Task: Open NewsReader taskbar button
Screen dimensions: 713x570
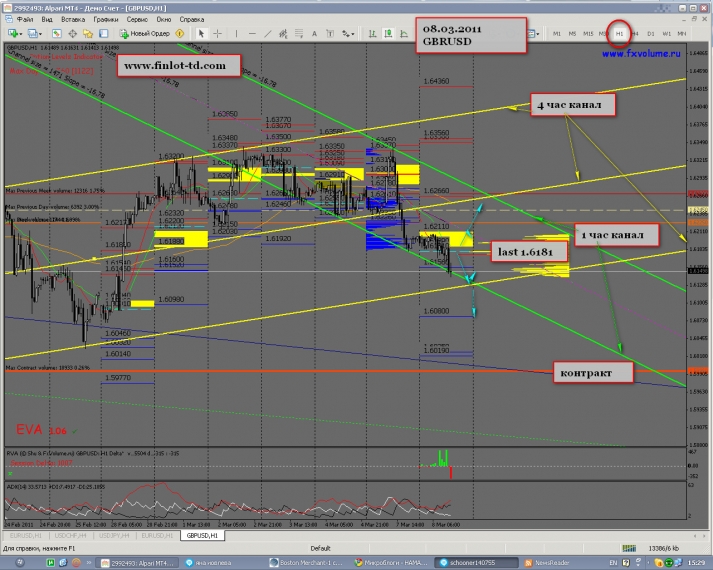Action: 547,563
